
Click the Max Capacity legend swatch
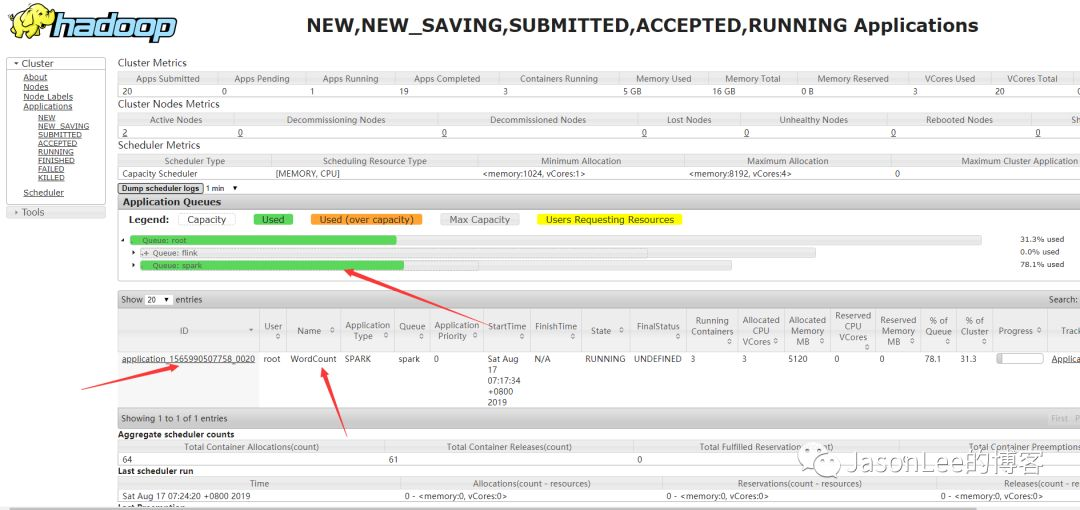479,220
